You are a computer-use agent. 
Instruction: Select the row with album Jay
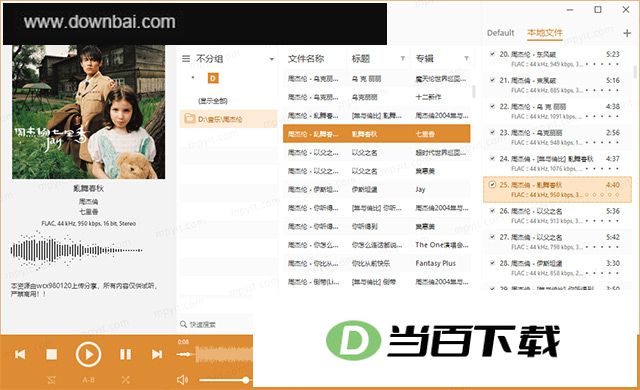click(x=376, y=189)
